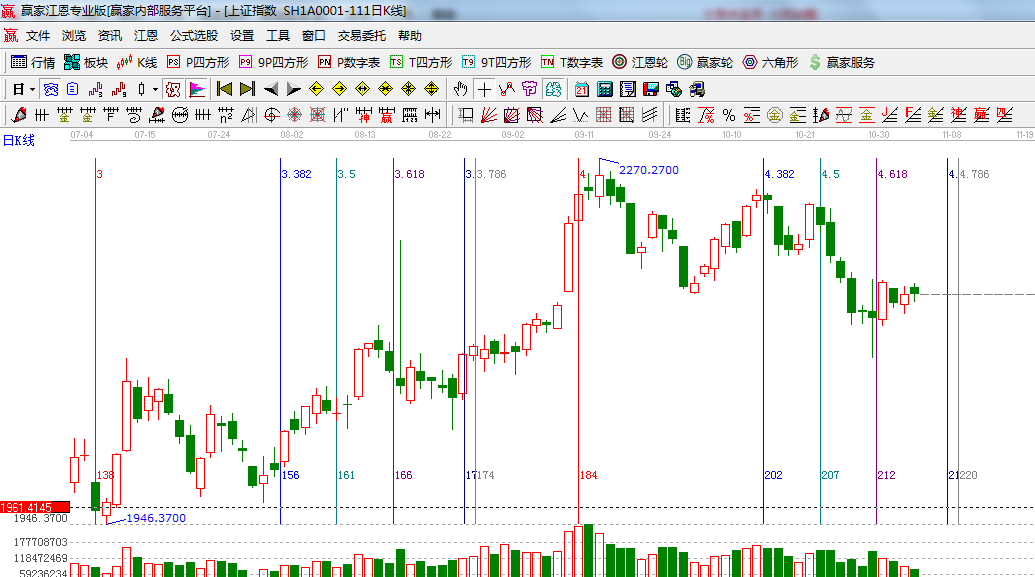
Task: Open the candlestick type dropdown arrow
Action: coord(154,89)
